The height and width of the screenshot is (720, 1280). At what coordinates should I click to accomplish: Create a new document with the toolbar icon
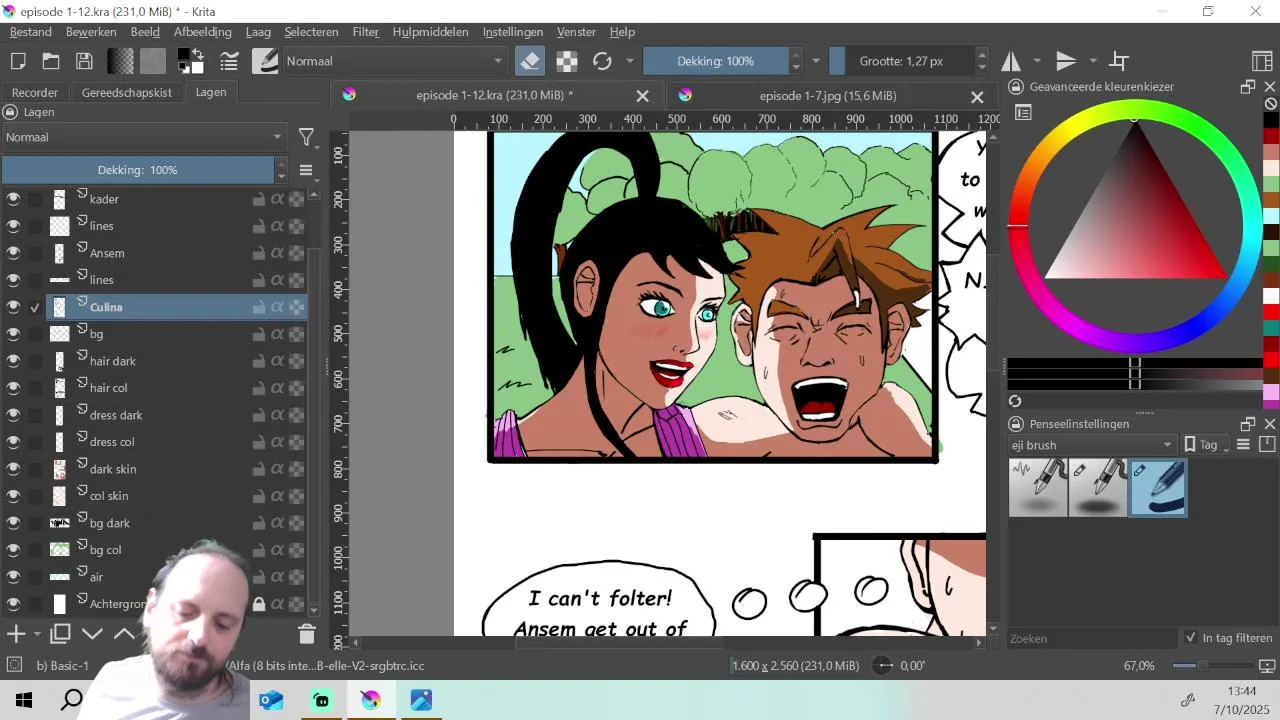(x=18, y=61)
